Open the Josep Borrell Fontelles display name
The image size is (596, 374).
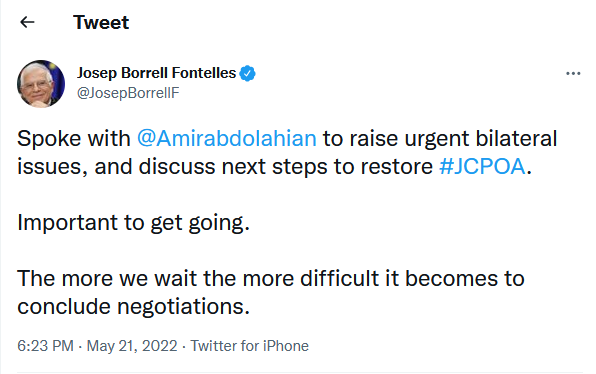coord(157,73)
